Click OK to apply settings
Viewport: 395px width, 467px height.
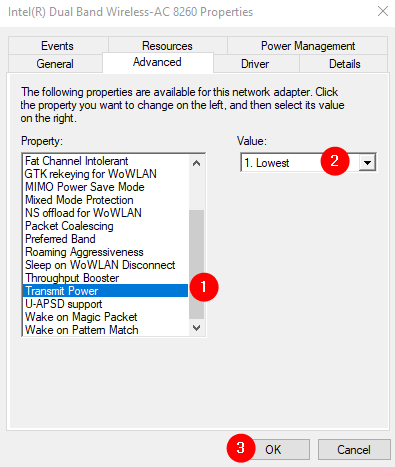tap(273, 450)
